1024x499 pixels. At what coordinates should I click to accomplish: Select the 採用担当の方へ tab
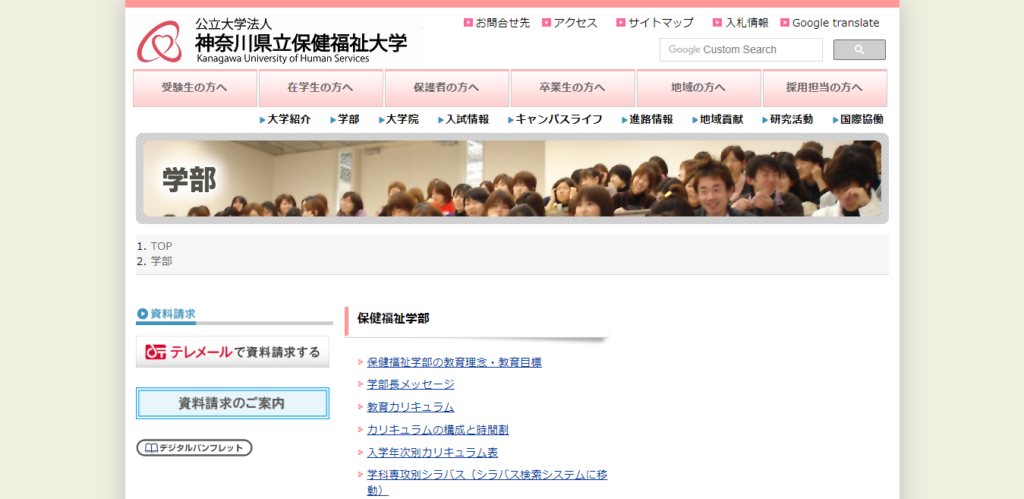[x=825, y=88]
